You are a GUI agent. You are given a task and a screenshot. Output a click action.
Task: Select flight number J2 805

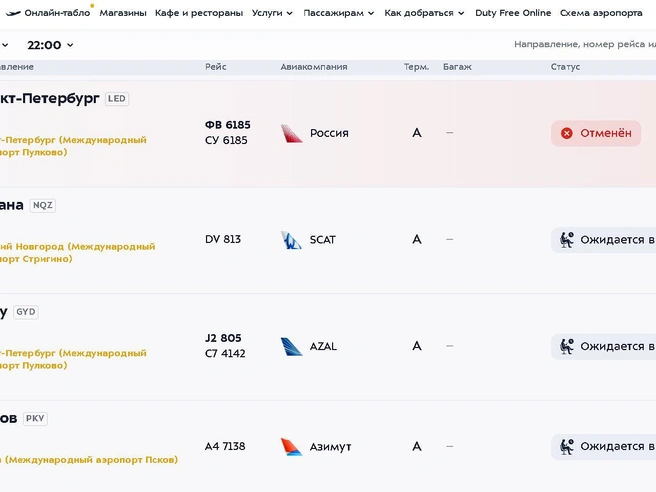pos(223,338)
